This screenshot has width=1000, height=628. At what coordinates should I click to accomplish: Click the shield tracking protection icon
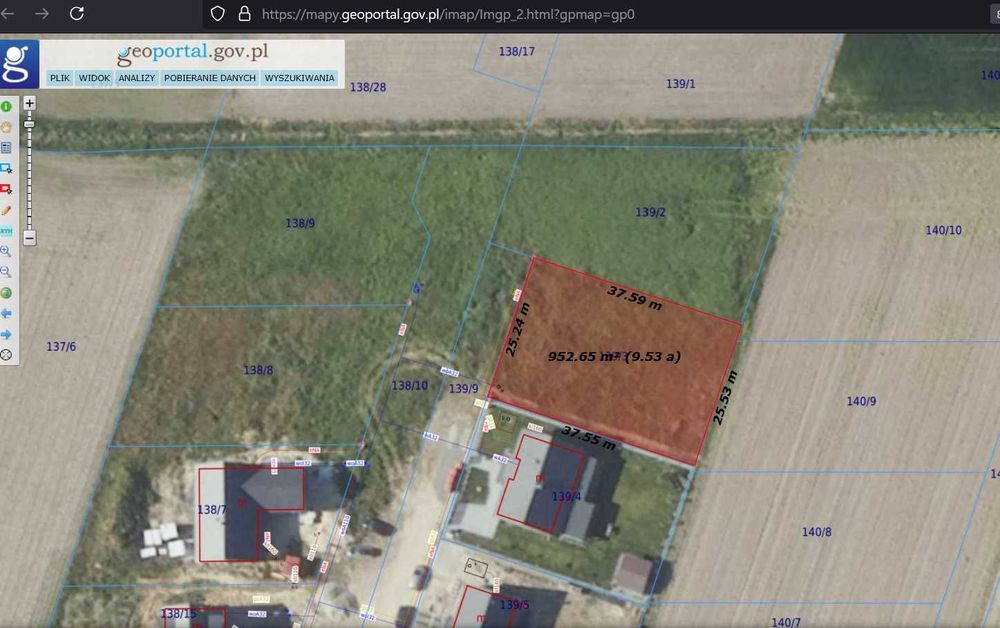217,14
